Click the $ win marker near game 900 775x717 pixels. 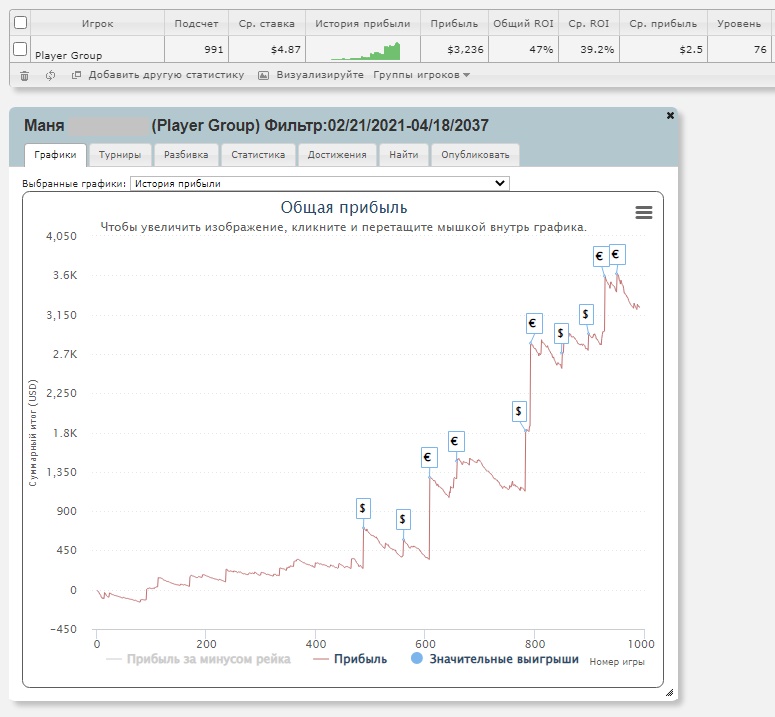[x=586, y=314]
